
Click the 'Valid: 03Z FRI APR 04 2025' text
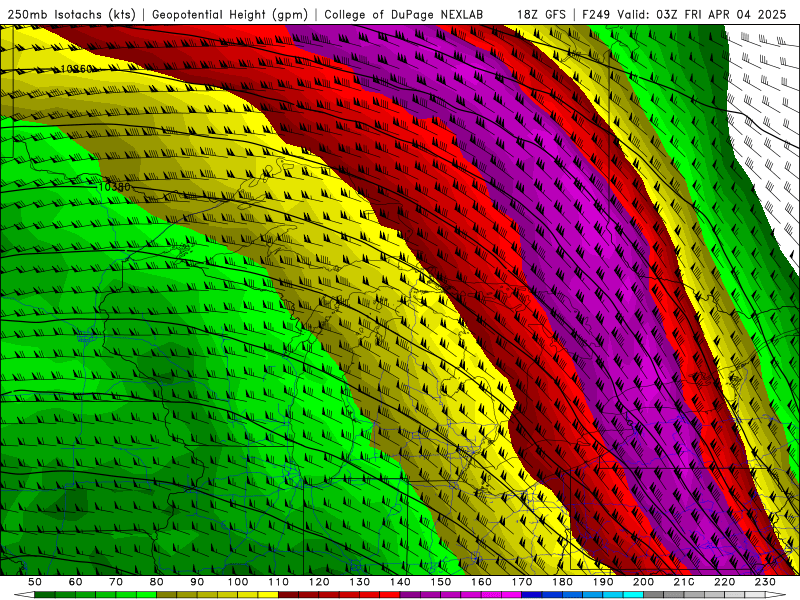(702, 15)
